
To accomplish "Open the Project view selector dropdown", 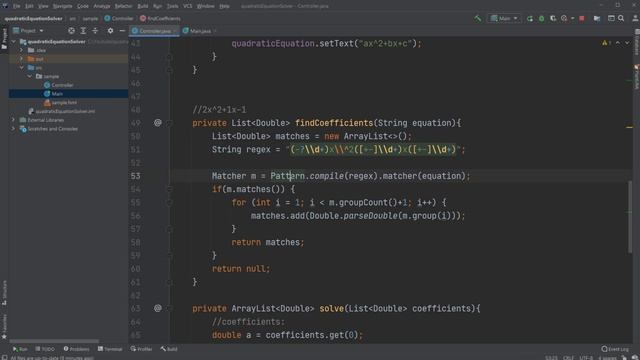I will [x=28, y=31].
